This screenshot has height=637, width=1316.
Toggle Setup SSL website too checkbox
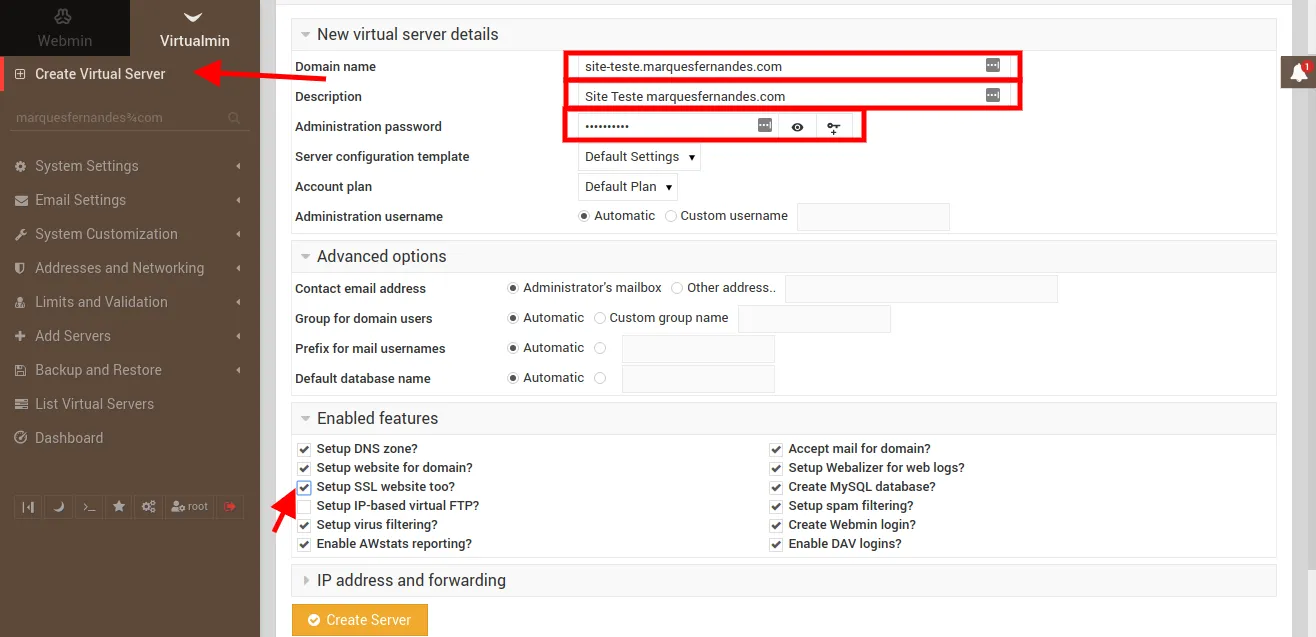304,487
